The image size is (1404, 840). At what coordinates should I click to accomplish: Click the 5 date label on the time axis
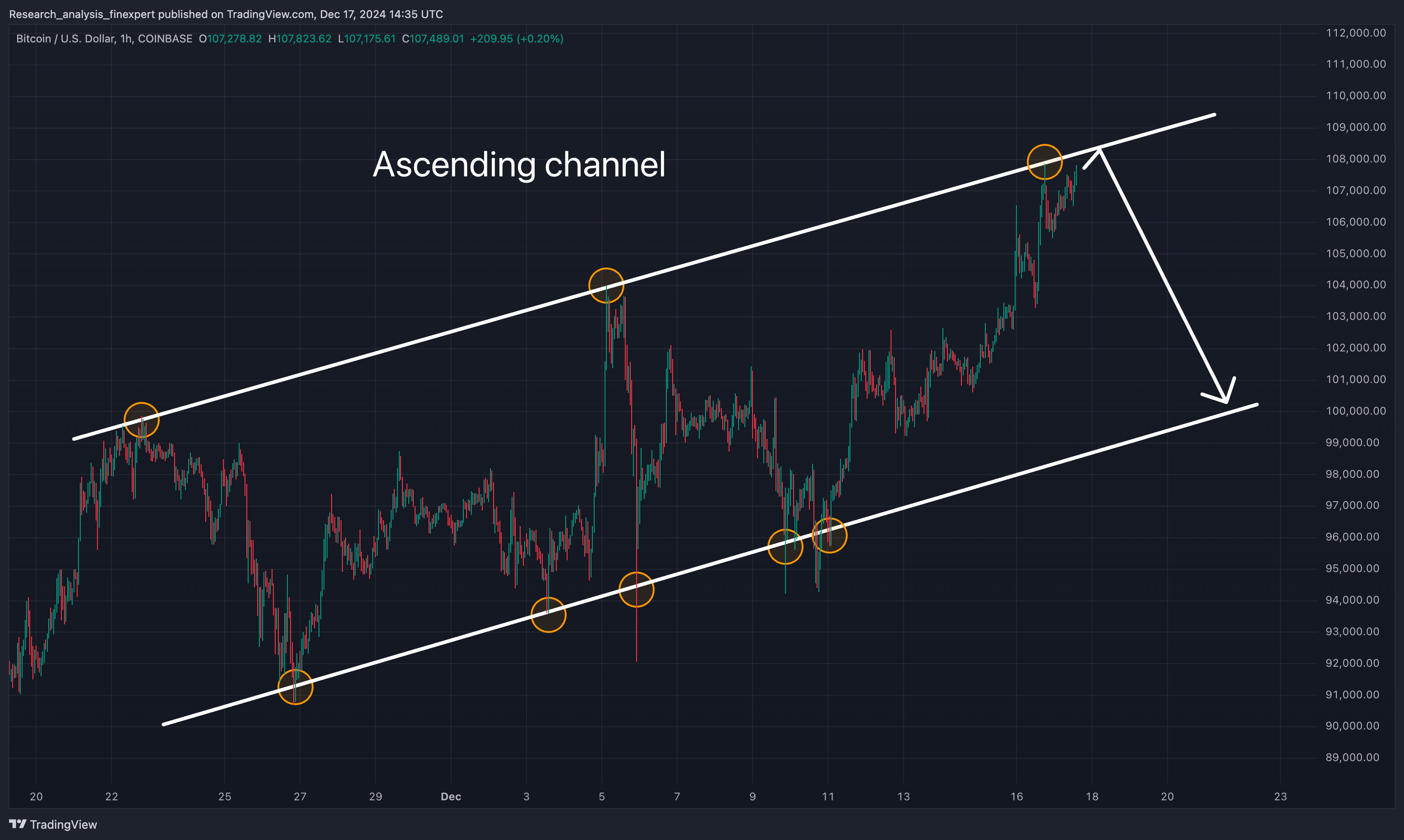(x=601, y=796)
